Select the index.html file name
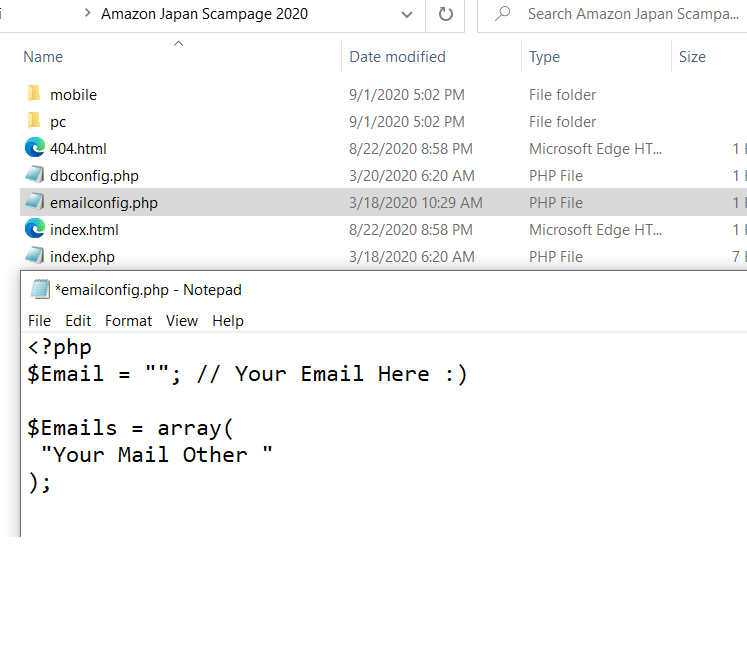This screenshot has height=669, width=747. pos(84,230)
